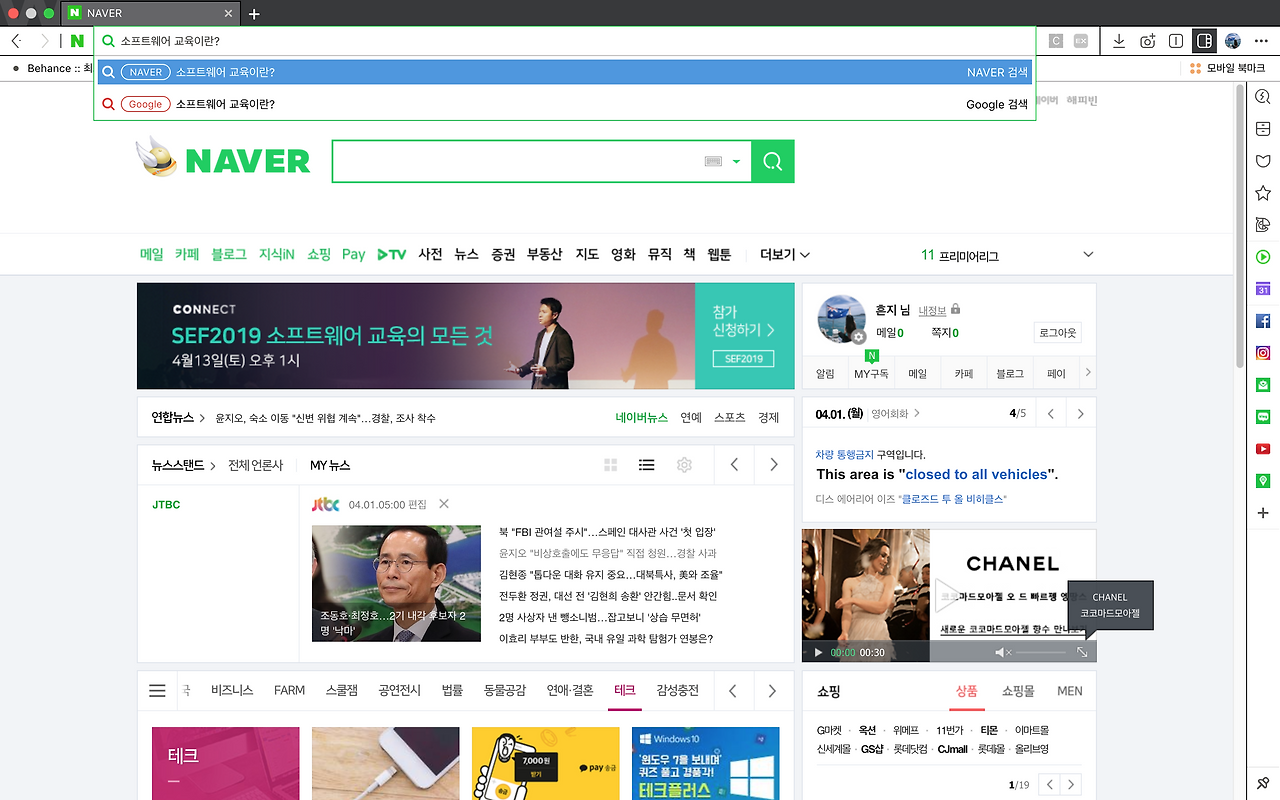Open the screen capture tool in toolbar
The height and width of the screenshot is (800, 1280).
(1148, 41)
